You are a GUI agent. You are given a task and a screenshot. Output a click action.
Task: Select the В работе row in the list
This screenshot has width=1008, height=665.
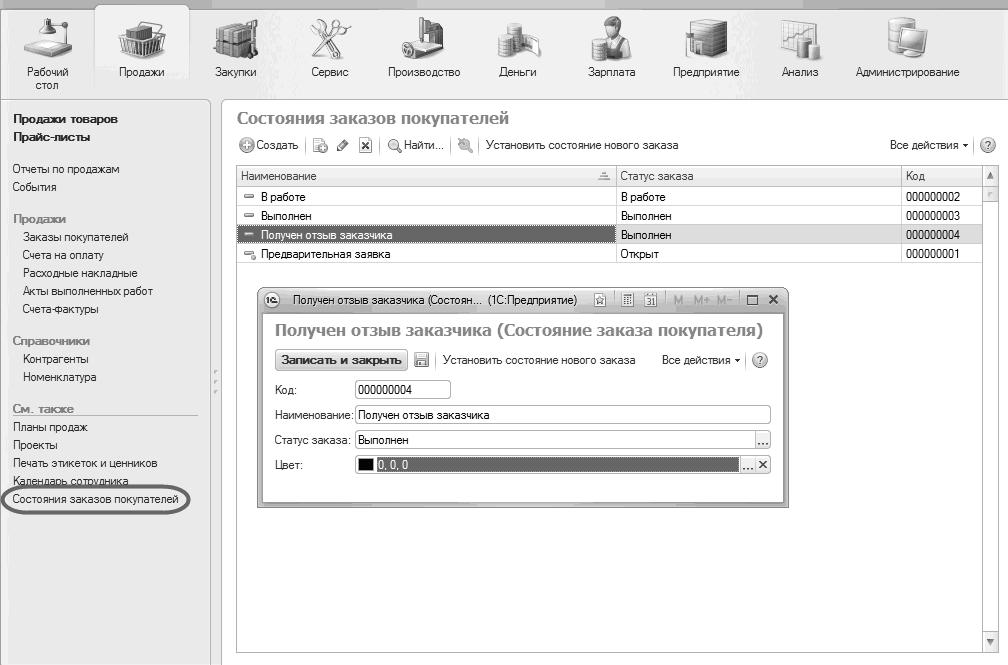point(609,197)
